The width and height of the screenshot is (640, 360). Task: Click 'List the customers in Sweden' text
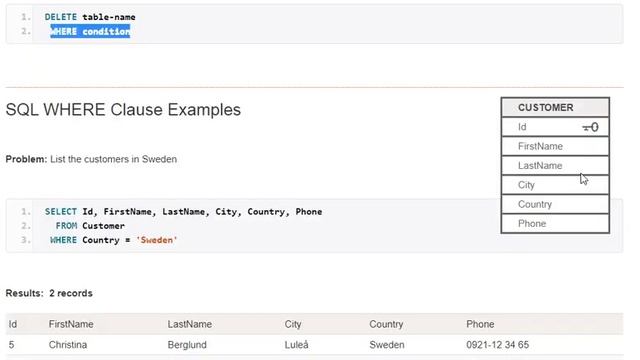tap(113, 159)
